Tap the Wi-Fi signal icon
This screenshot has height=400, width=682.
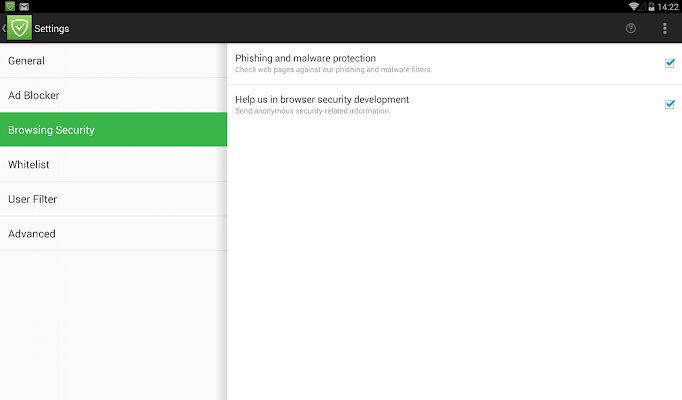pos(634,6)
